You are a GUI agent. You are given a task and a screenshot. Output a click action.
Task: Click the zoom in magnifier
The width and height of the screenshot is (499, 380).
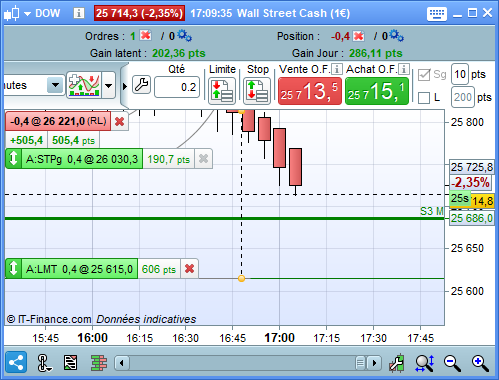(x=480, y=363)
